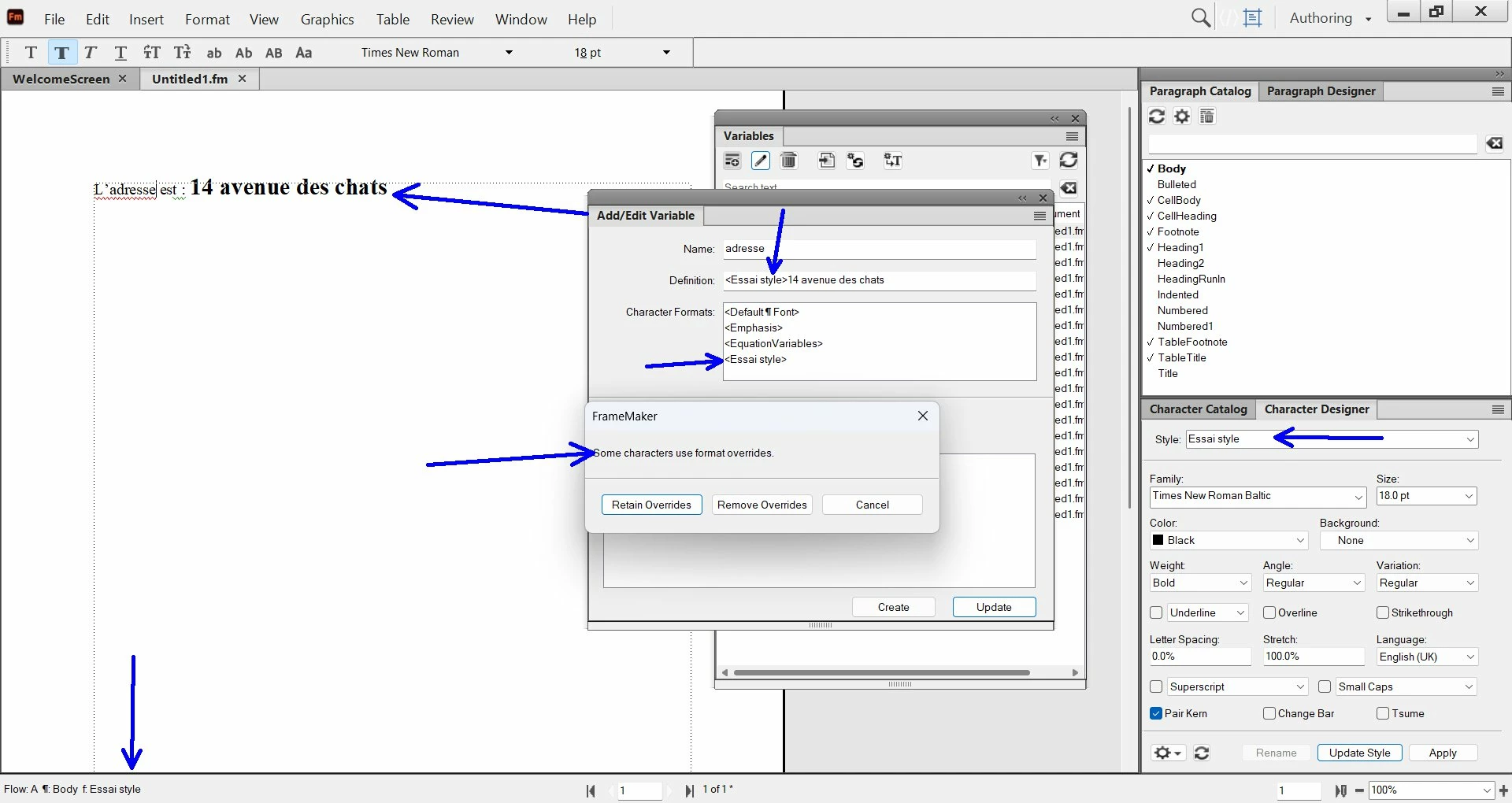Clear the Variables search text field
This screenshot has height=803, width=1512.
(1069, 188)
